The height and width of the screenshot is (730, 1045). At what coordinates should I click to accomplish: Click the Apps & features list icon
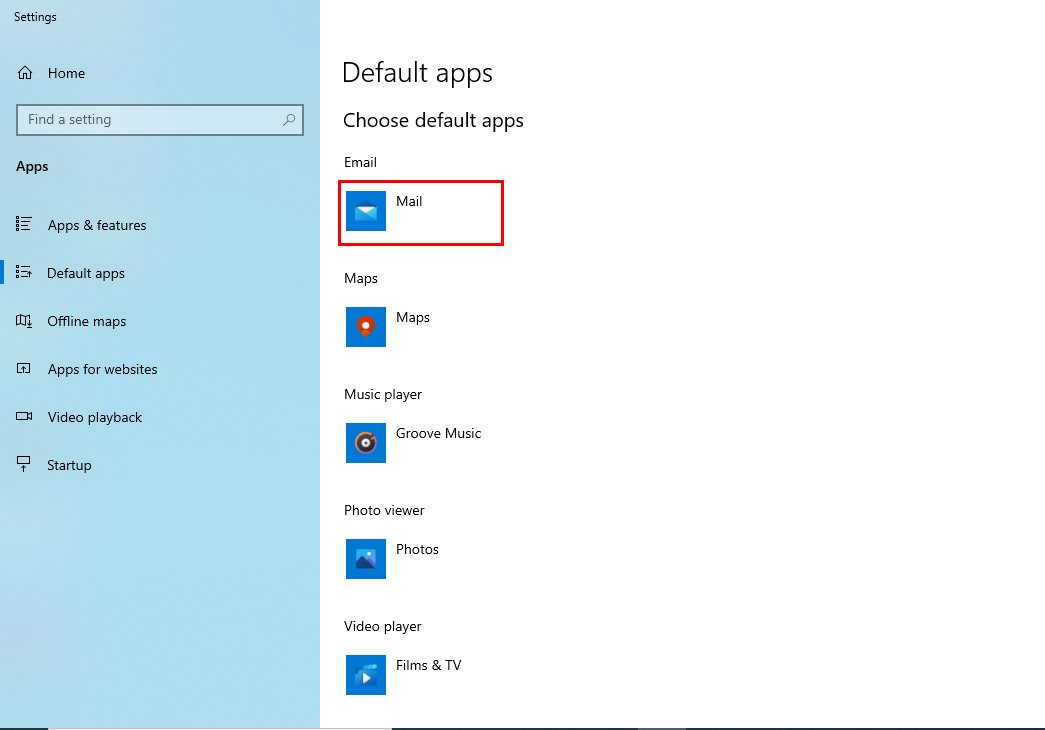tap(24, 224)
